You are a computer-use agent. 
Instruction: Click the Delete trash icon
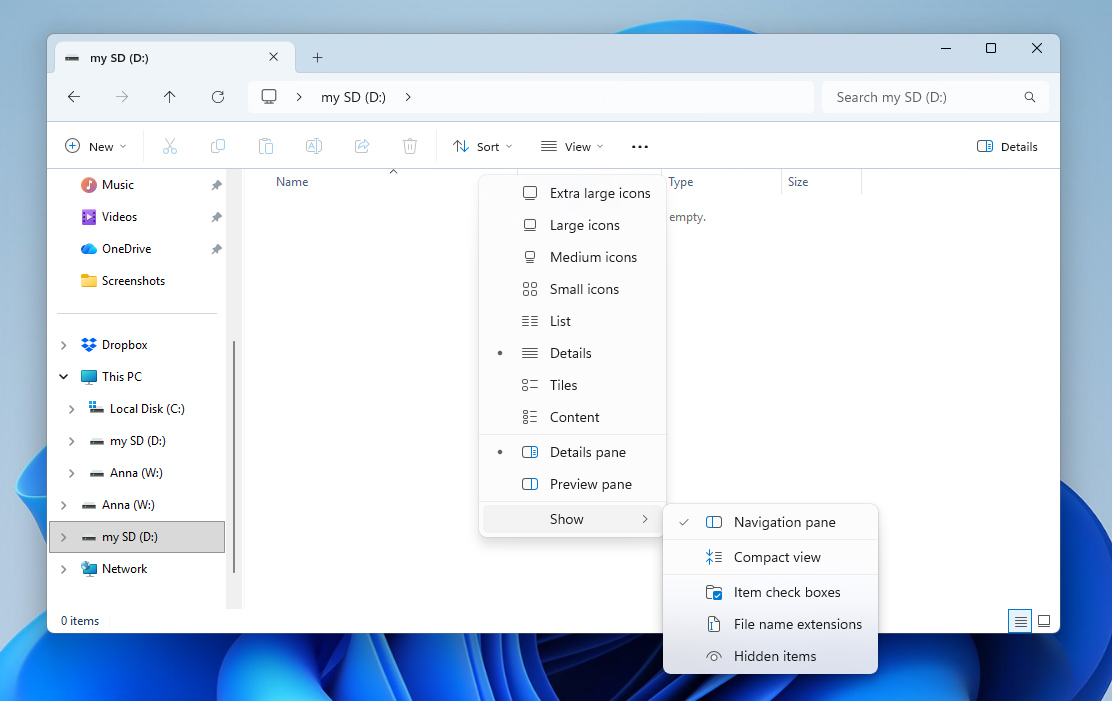point(410,146)
